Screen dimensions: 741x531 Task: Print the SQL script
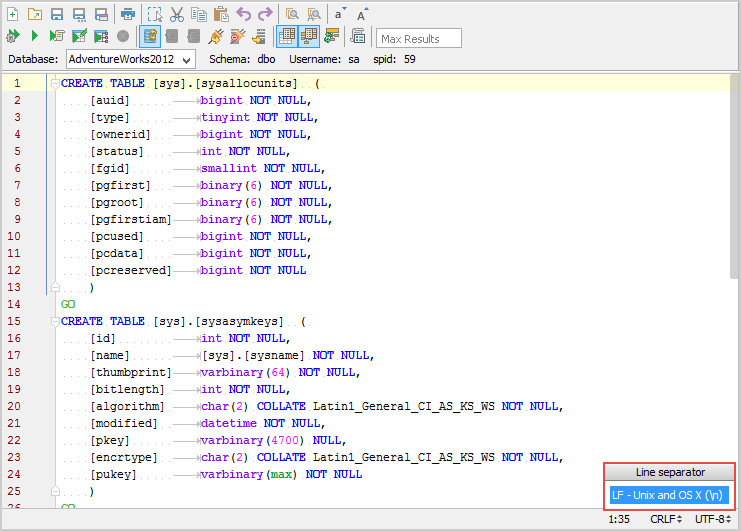pyautogui.click(x=127, y=15)
